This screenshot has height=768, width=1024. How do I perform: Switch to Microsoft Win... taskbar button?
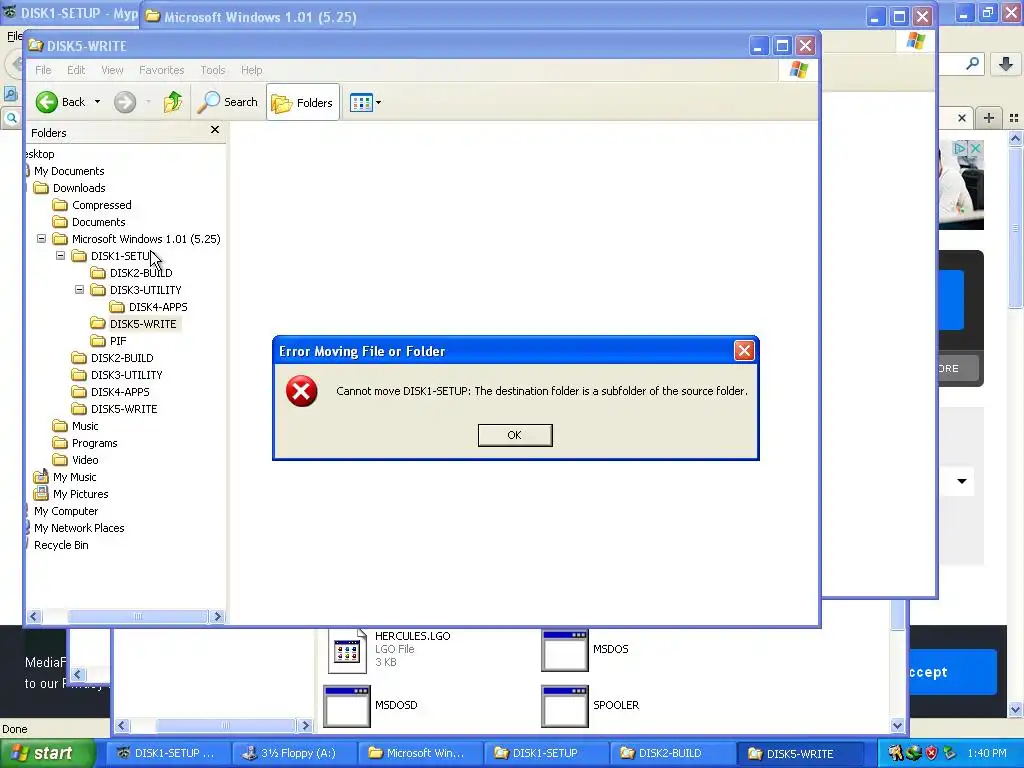pyautogui.click(x=419, y=753)
